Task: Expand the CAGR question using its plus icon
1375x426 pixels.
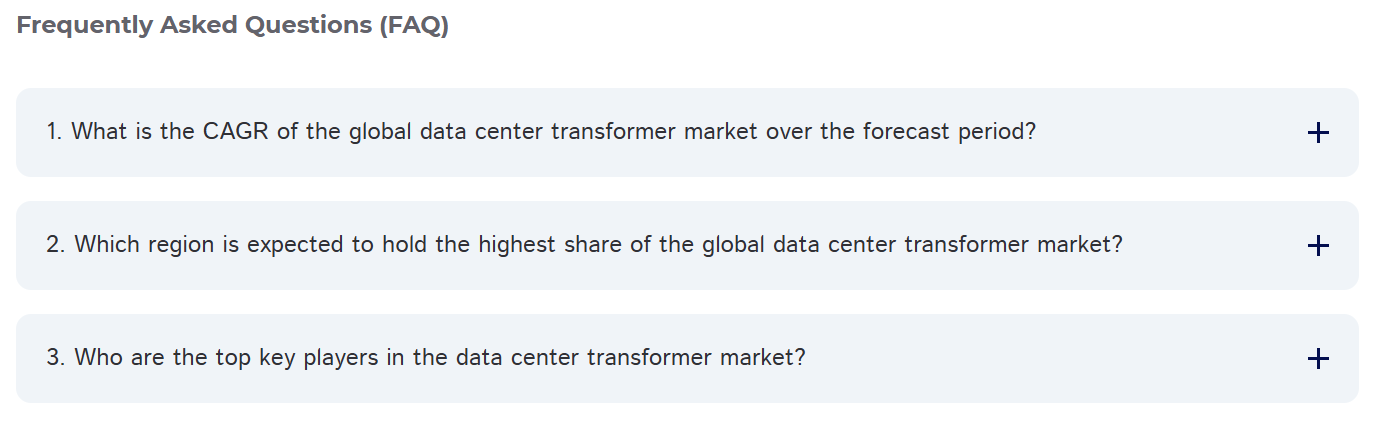Action: point(1318,132)
